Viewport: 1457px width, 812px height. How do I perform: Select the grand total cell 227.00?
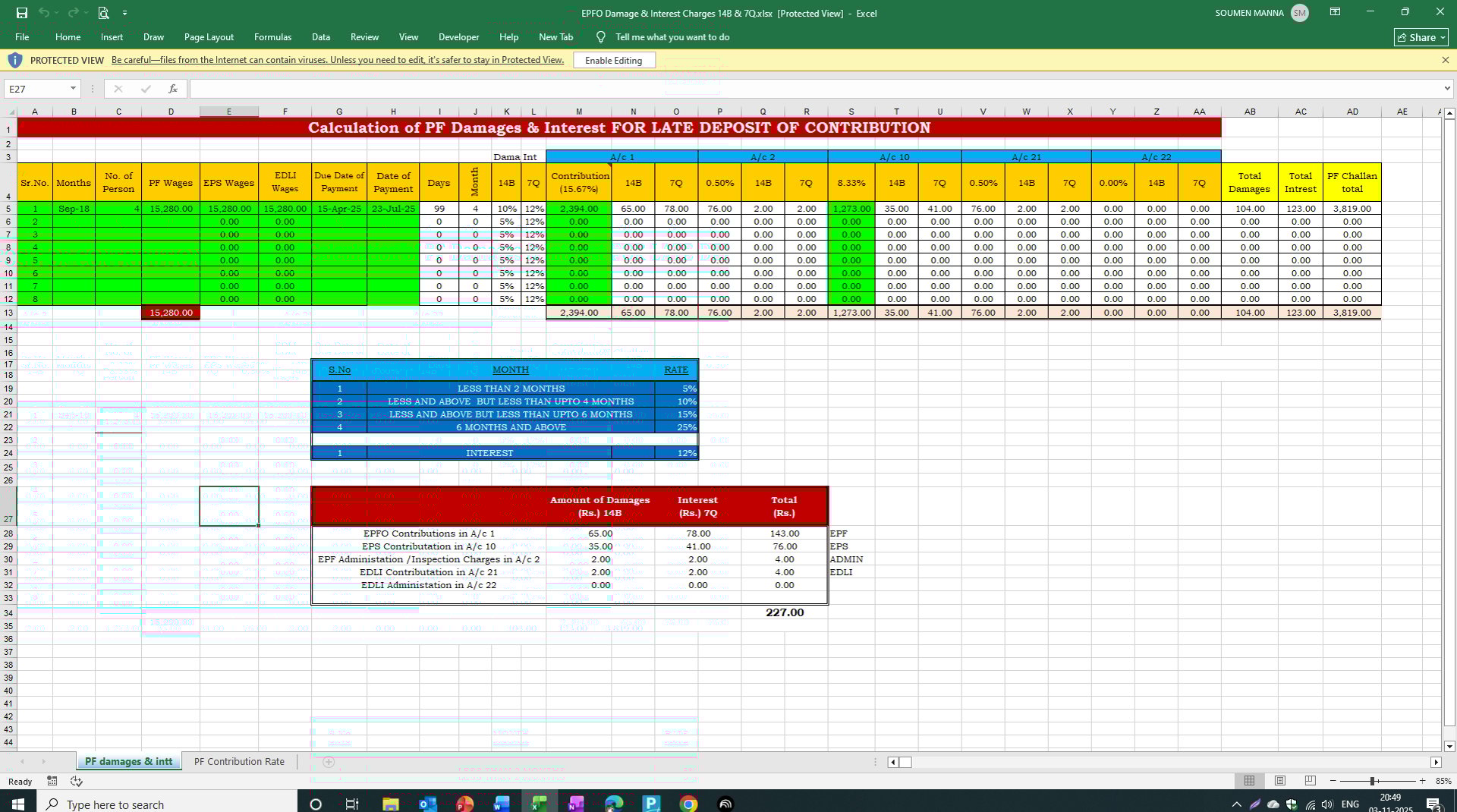pos(785,612)
